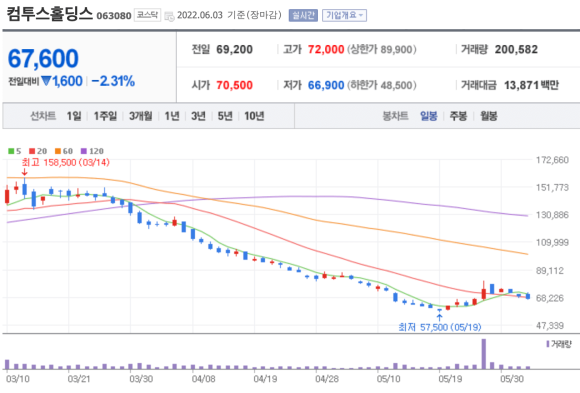Click the down-triangle change icon by 1,600

(x=46, y=81)
